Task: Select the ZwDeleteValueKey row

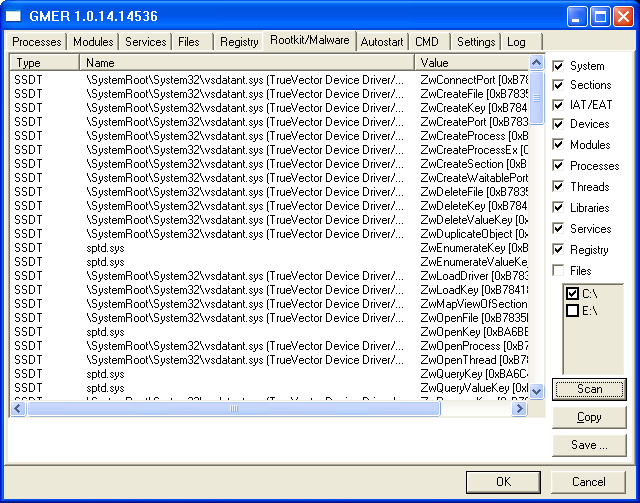Action: [269, 220]
